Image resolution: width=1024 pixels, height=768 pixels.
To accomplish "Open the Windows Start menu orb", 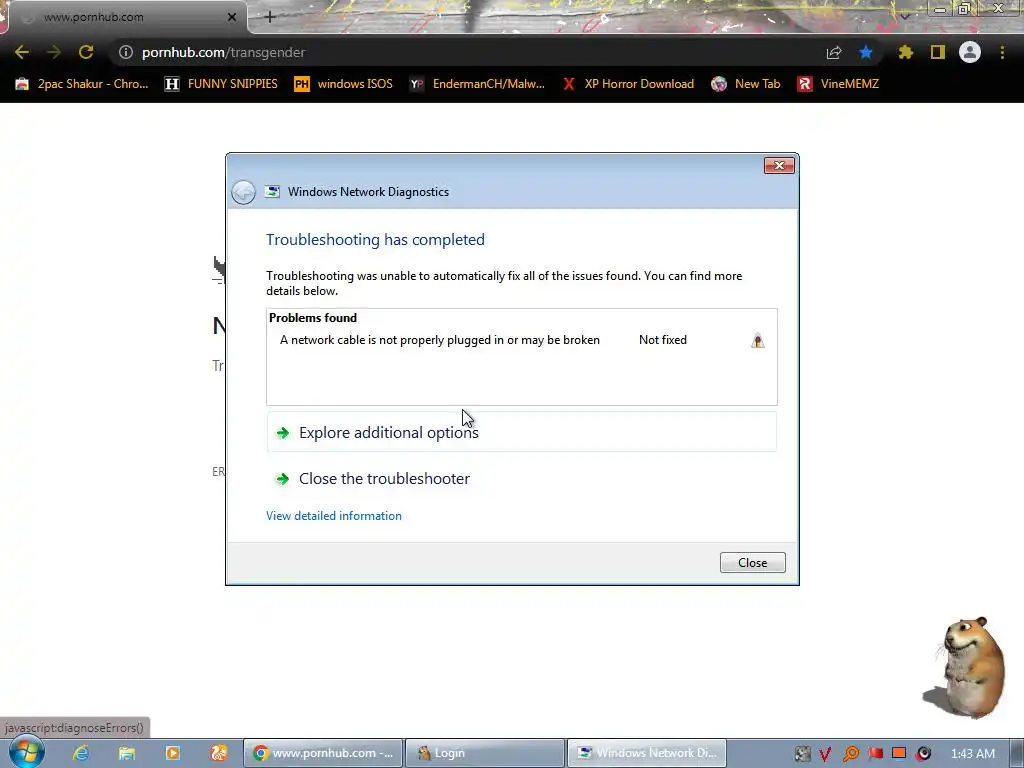I will click(x=26, y=752).
